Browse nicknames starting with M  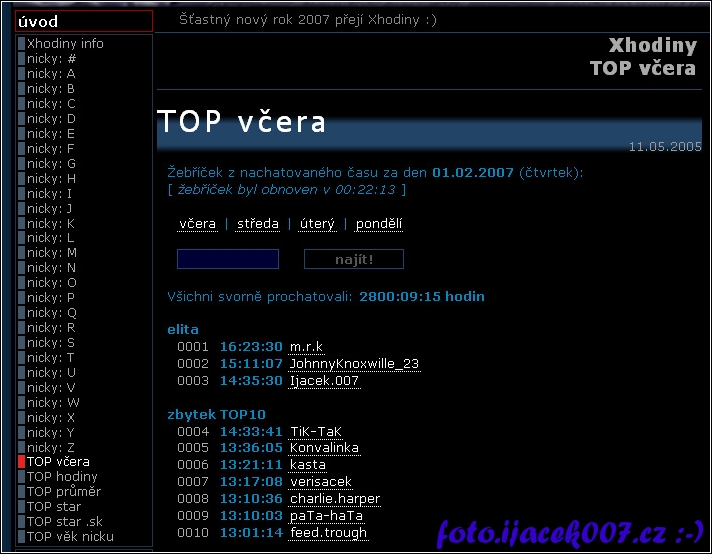pos(52,253)
